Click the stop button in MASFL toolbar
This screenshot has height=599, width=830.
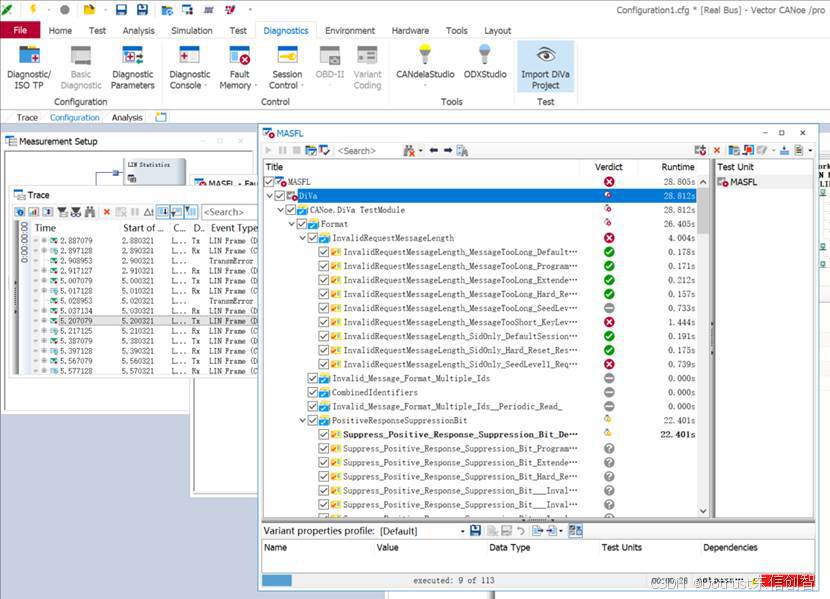click(296, 150)
